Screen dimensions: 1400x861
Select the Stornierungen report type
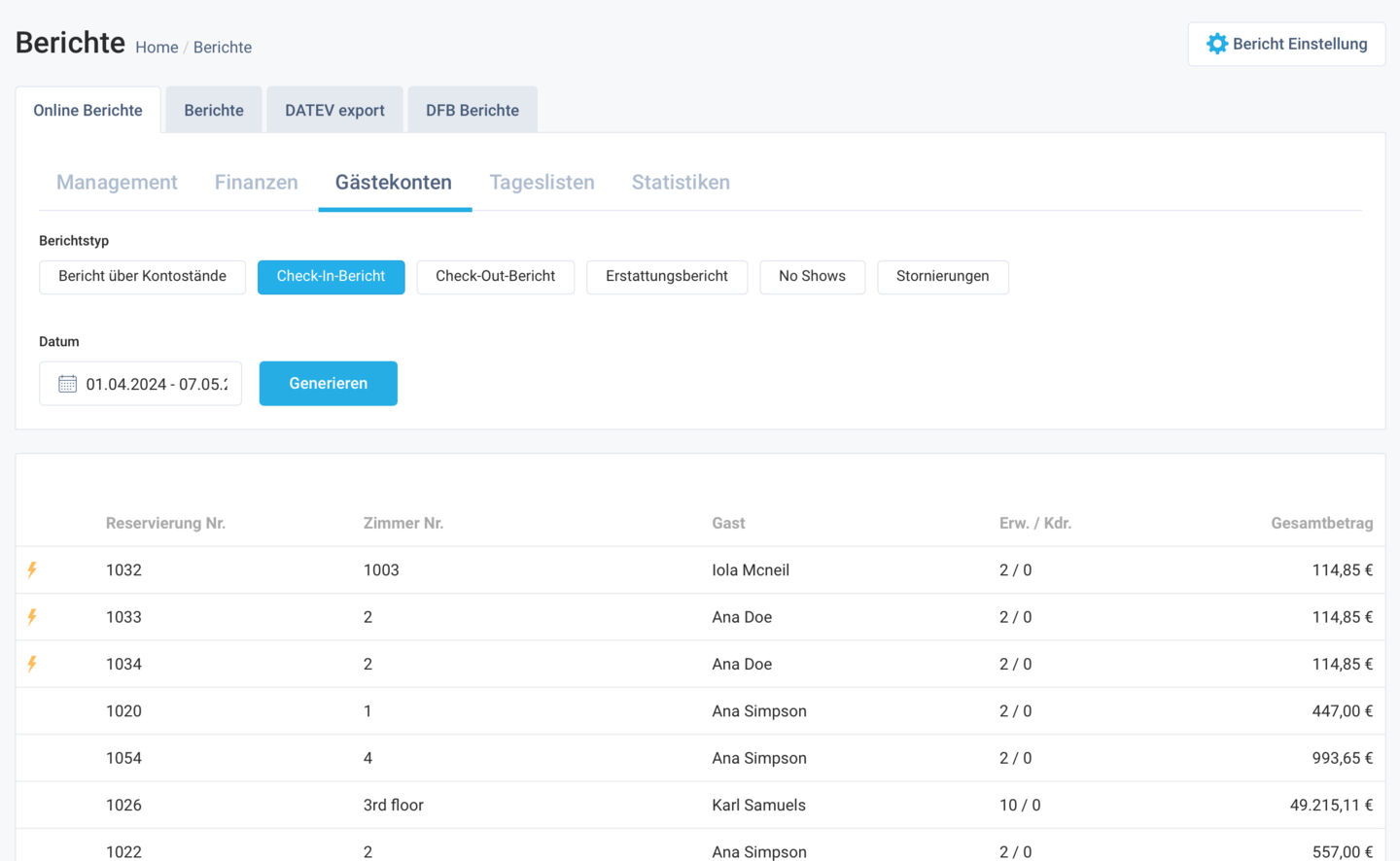pyautogui.click(x=943, y=277)
